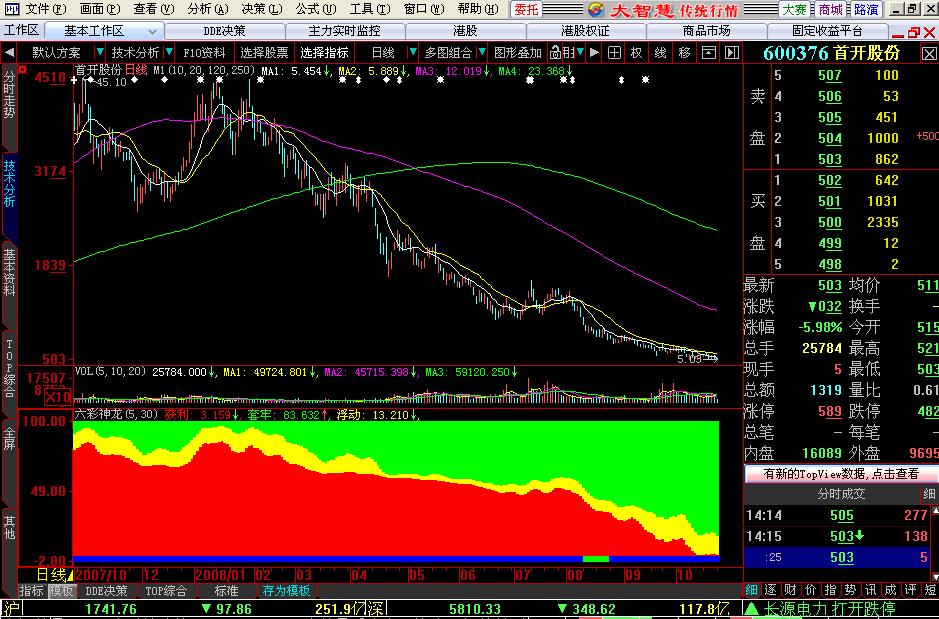This screenshot has height=619, width=939.
Task: Close the 600376 quote panel with X box
Action: click(929, 54)
